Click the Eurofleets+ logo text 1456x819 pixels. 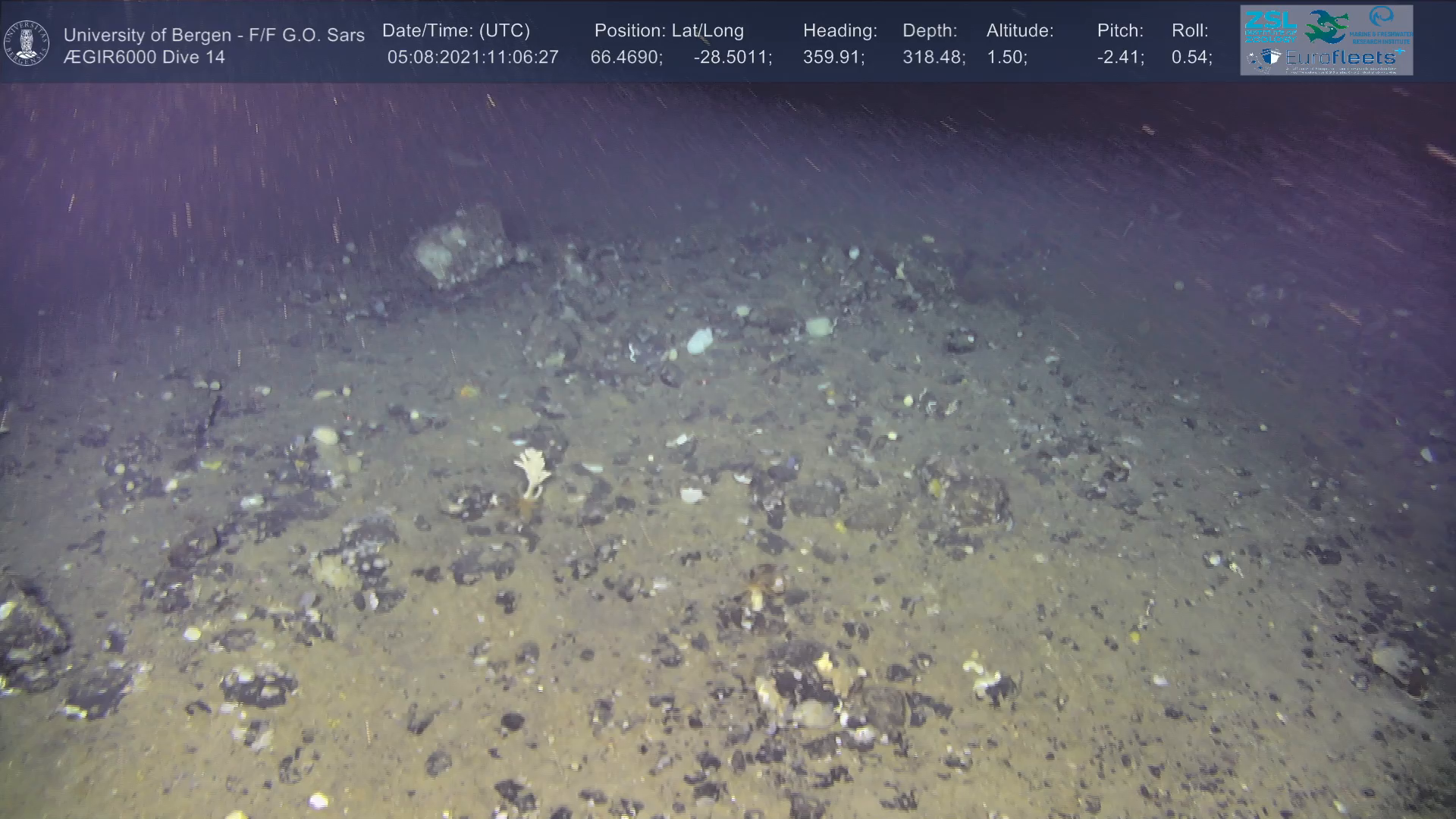coord(1341,58)
